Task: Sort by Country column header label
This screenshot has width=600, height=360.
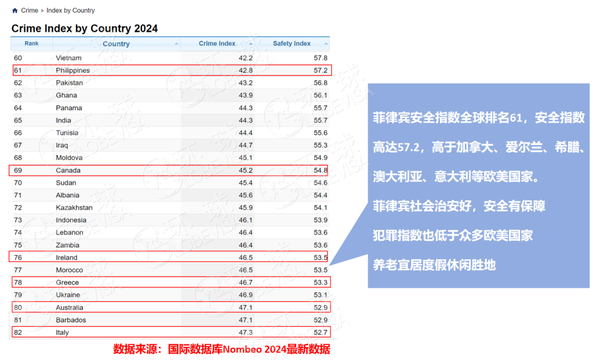Action: tap(116, 44)
